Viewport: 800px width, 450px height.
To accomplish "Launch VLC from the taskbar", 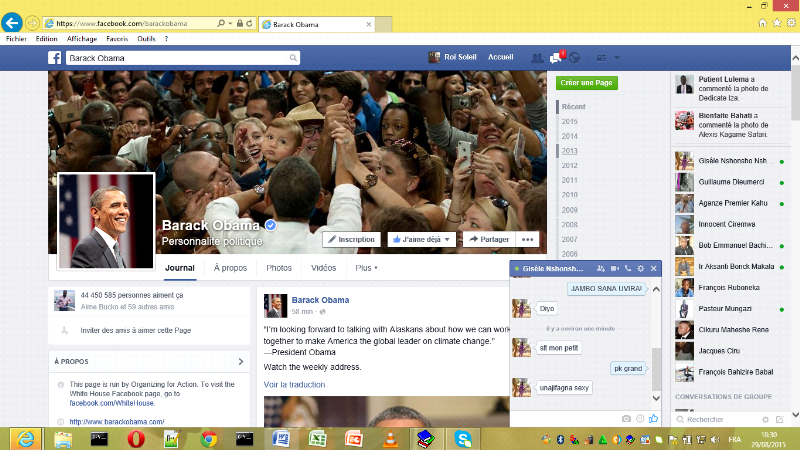I will (x=389, y=437).
